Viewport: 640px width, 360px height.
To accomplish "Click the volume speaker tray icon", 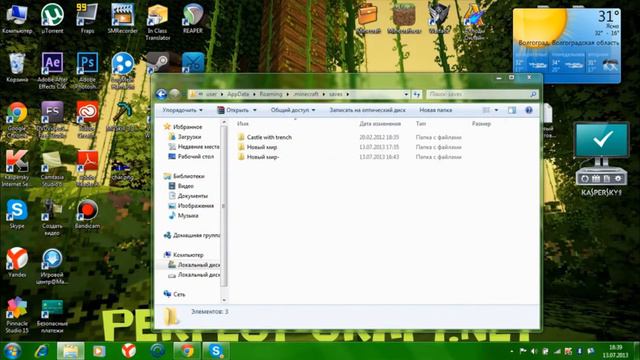I will [x=534, y=351].
